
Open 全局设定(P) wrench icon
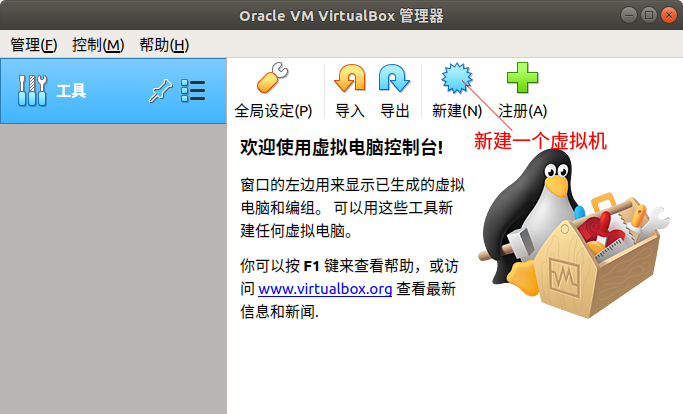(273, 78)
